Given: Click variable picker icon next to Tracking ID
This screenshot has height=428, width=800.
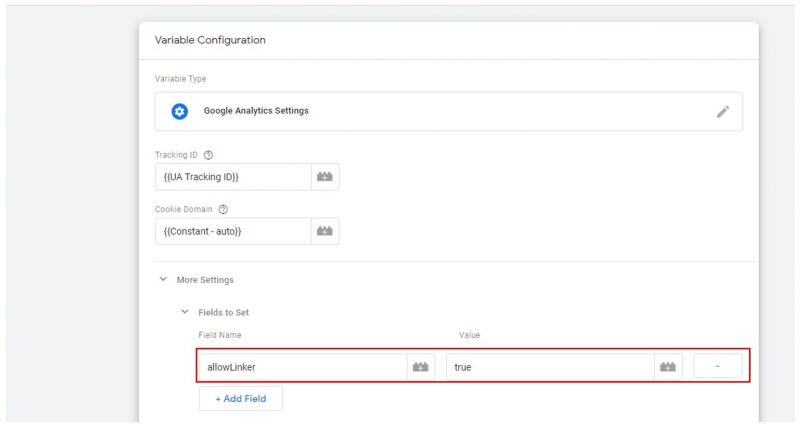Looking at the screenshot, I should pos(325,177).
